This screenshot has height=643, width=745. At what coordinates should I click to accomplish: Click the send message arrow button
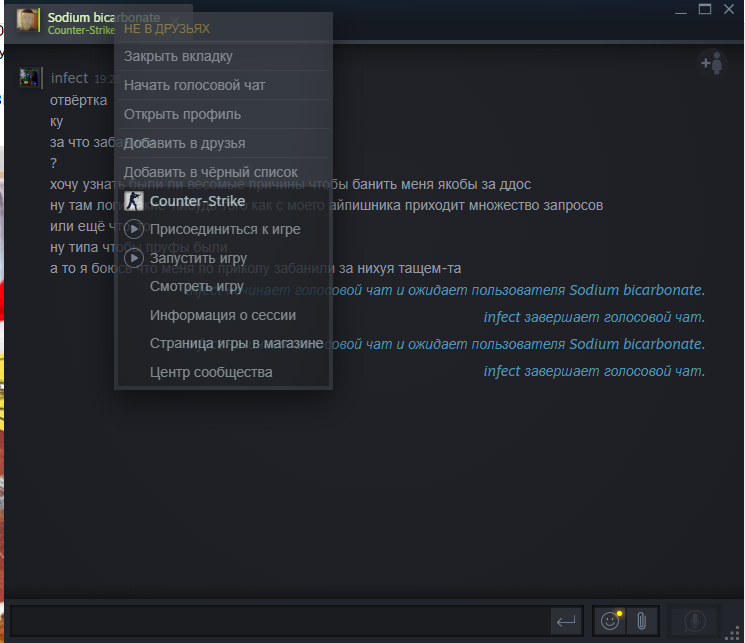(566, 621)
